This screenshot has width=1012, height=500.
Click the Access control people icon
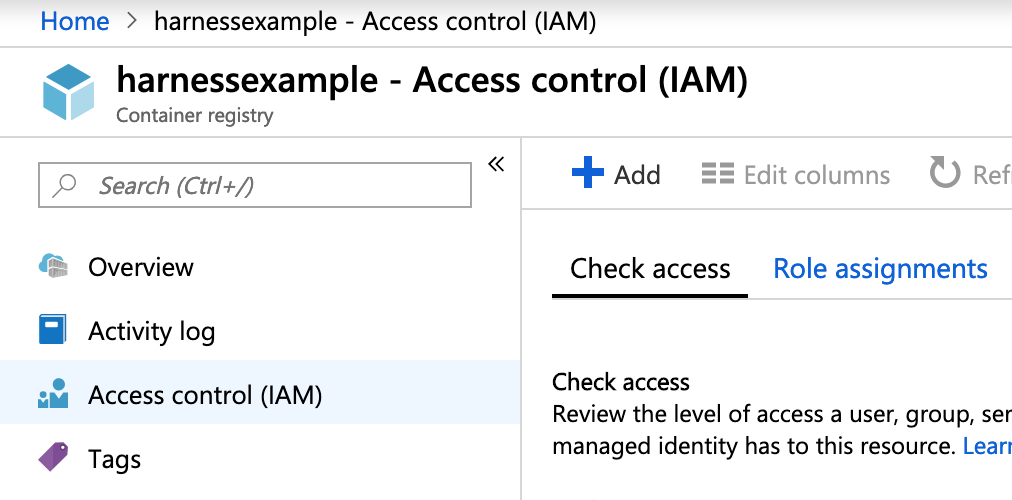(53, 394)
